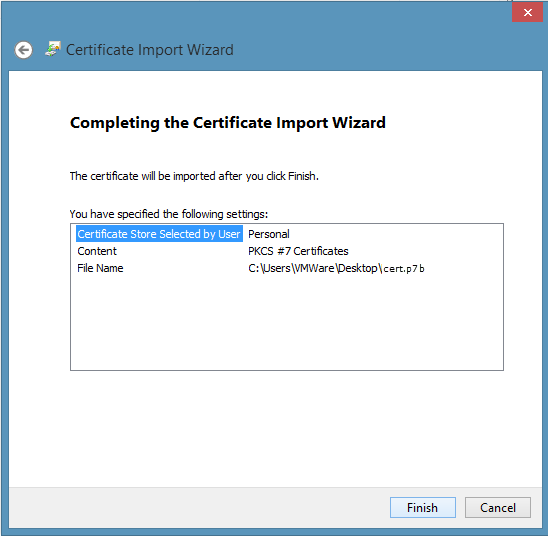Click the Certificate Import Wizard title text
The width and height of the screenshot is (548, 536).
click(x=150, y=50)
